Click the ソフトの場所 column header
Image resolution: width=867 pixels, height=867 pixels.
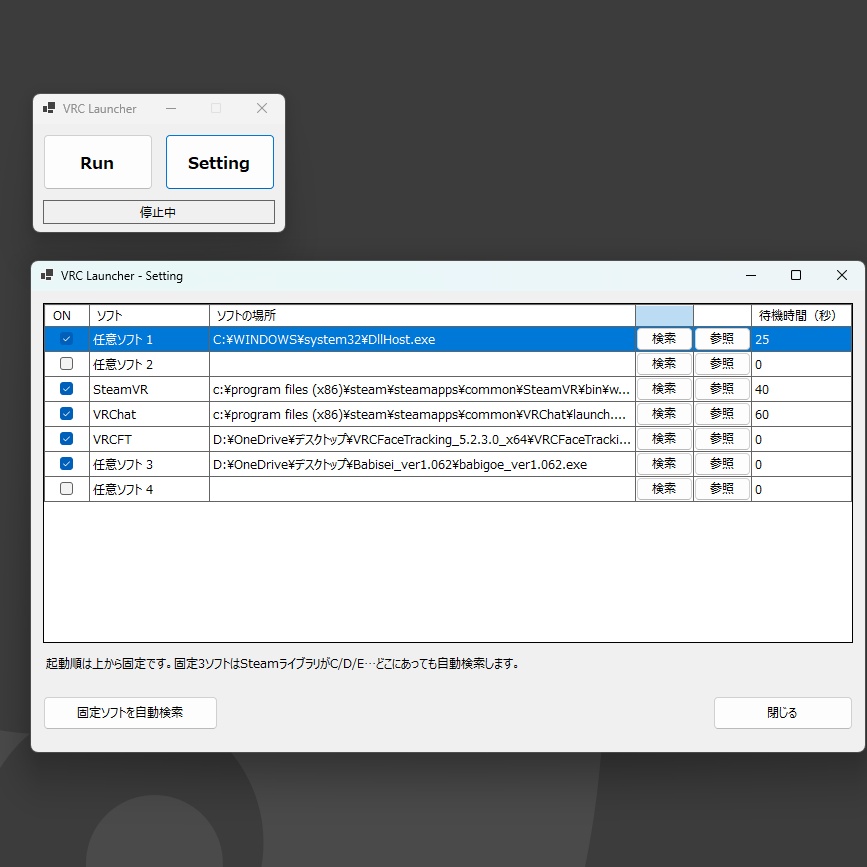[422, 316]
